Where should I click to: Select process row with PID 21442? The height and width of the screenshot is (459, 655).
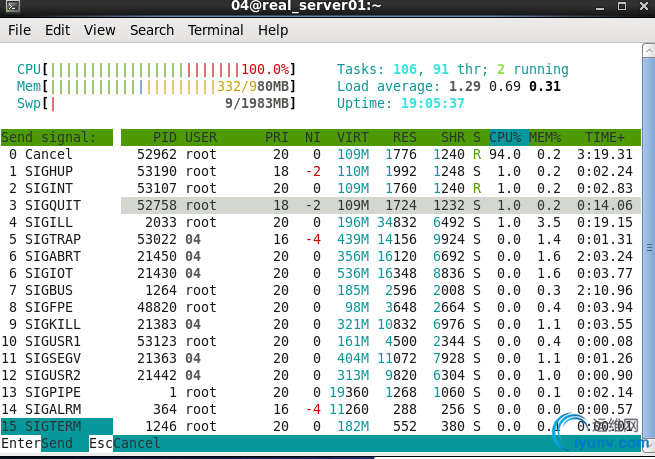point(381,375)
